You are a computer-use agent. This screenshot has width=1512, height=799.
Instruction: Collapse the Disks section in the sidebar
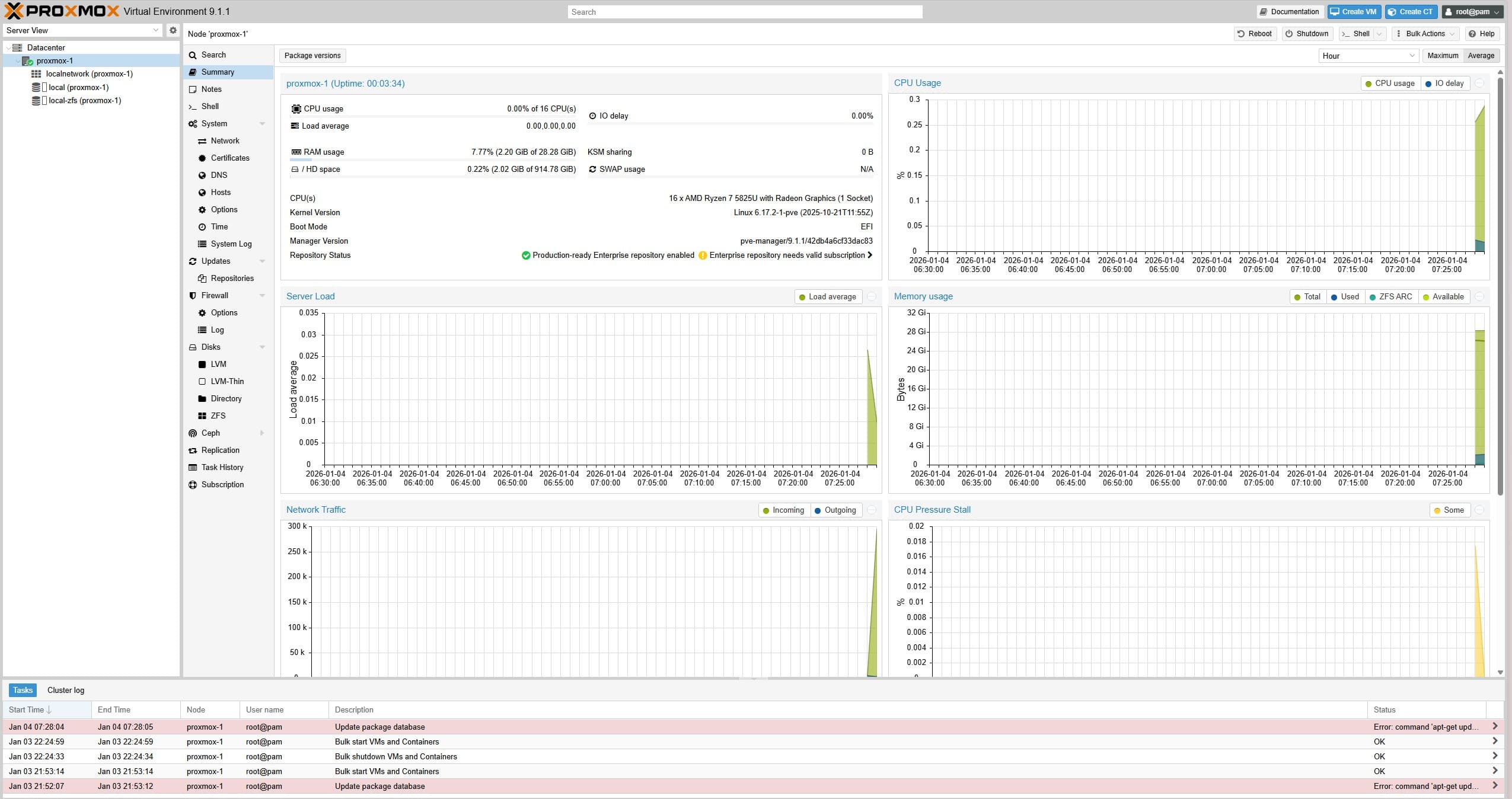click(x=262, y=347)
